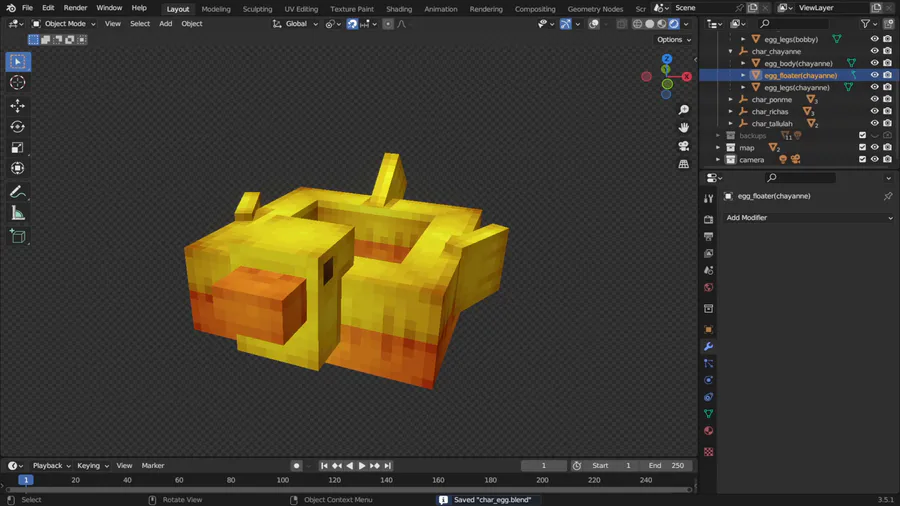Jump to the timeline end frame
This screenshot has width=900, height=506.
pos(387,466)
